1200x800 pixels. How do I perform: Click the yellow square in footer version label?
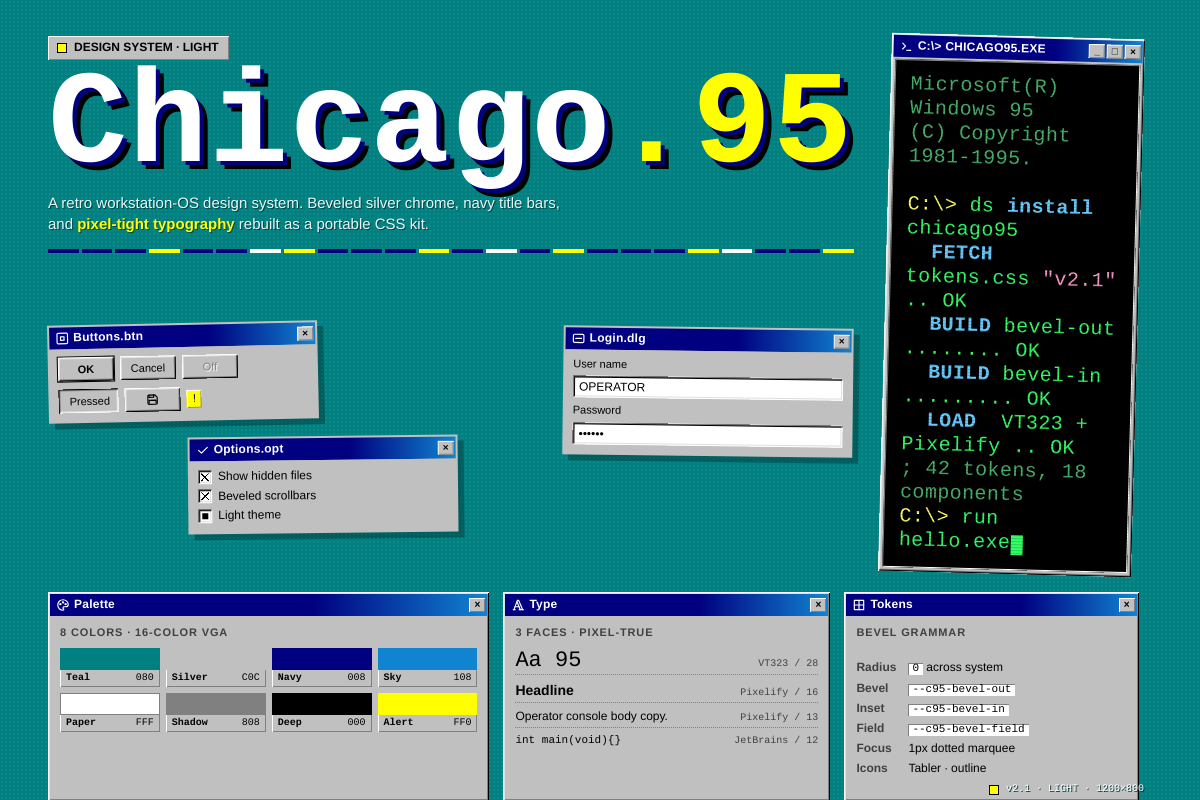994,789
